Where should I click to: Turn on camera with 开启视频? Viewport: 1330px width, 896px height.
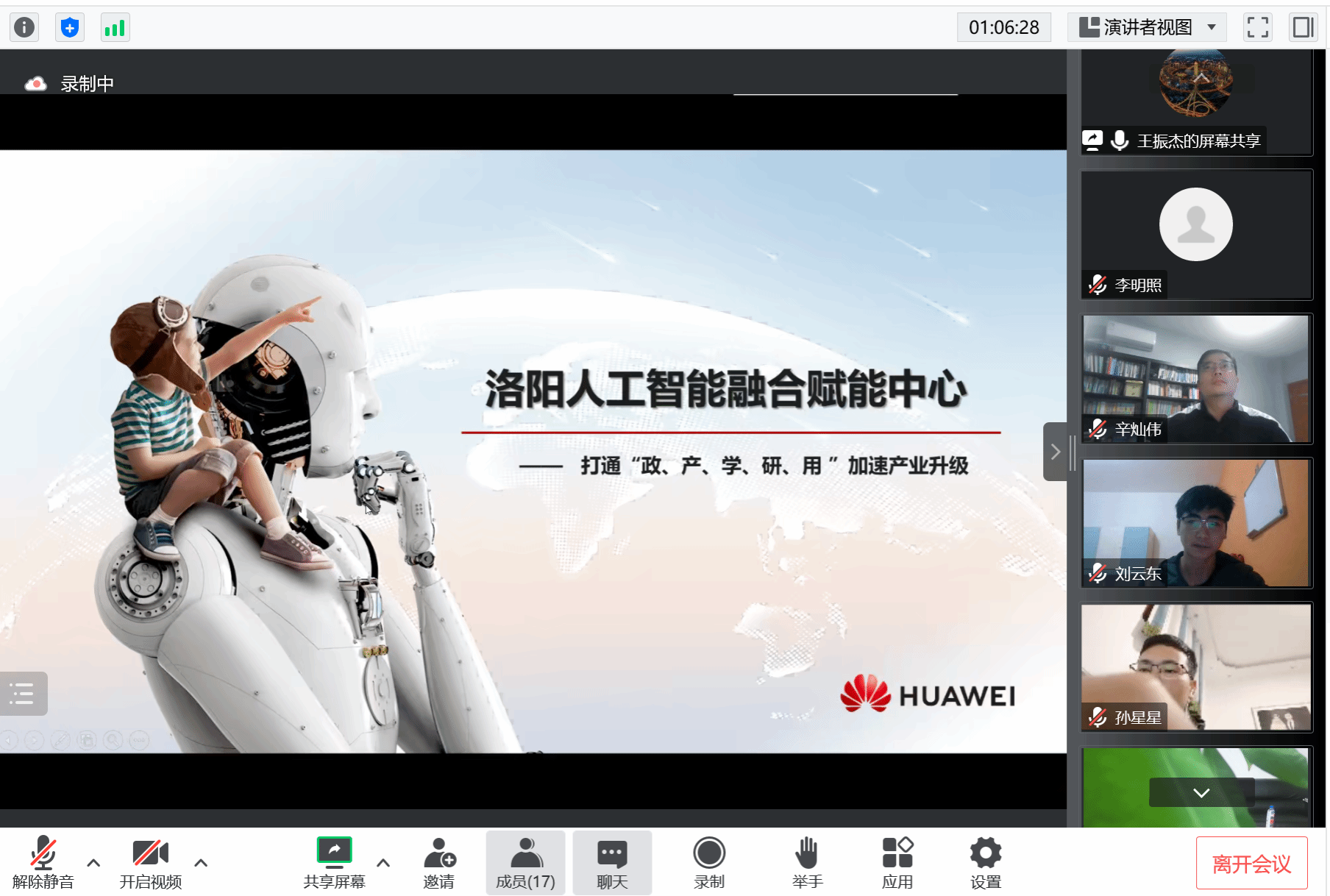pos(151,862)
